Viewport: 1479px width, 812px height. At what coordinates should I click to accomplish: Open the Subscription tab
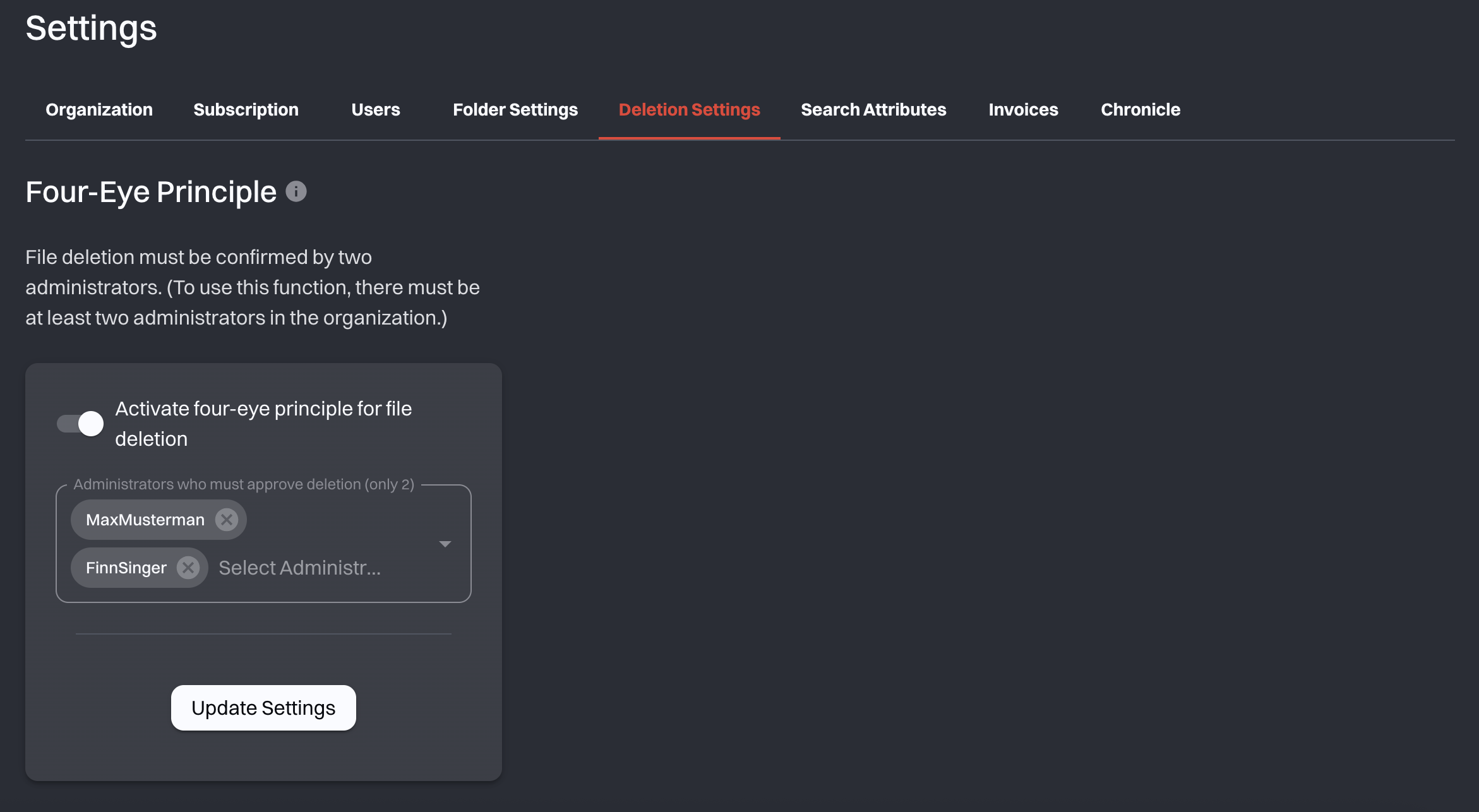[x=246, y=109]
